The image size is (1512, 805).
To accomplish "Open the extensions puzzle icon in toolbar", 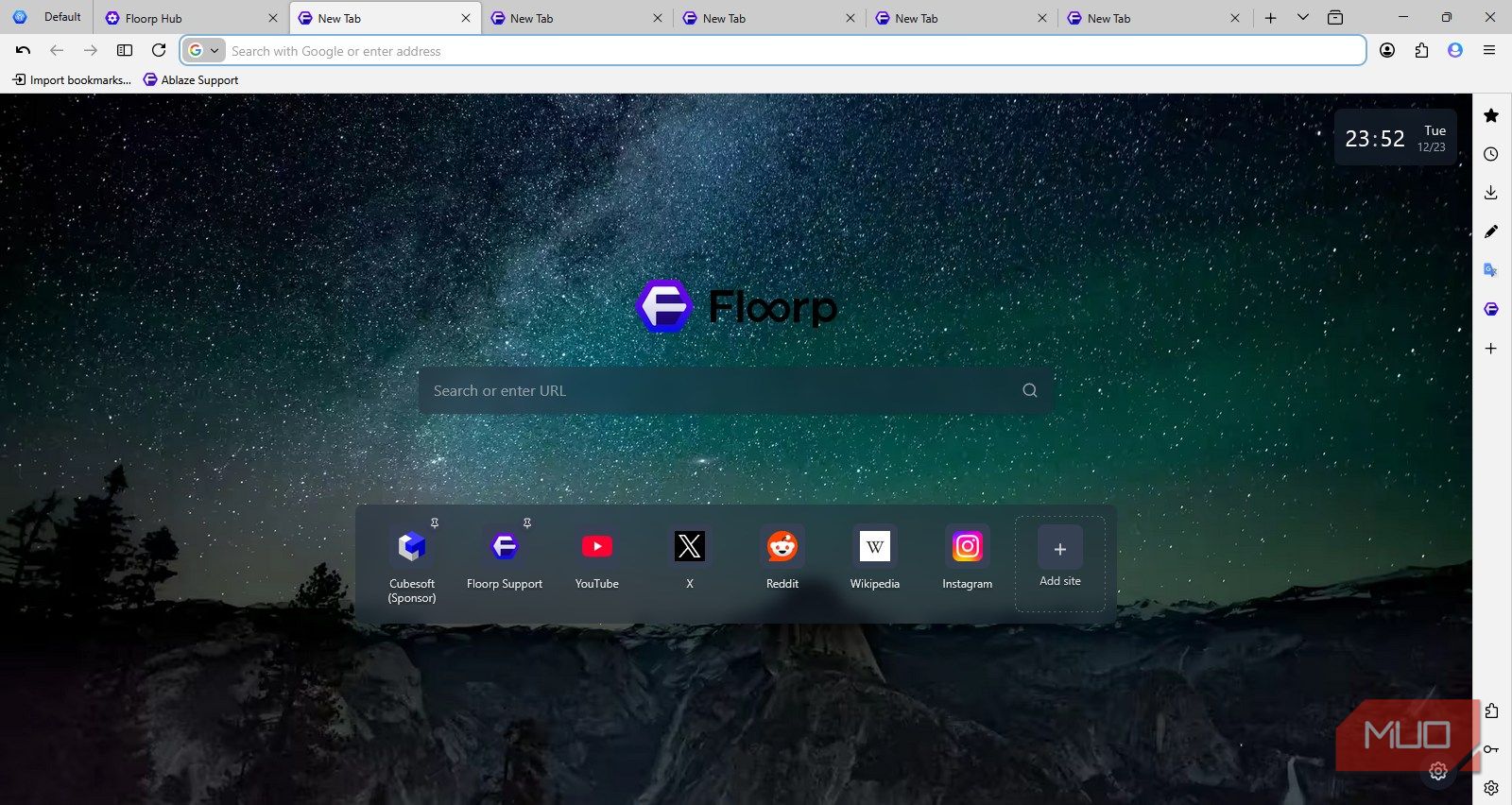I will [x=1421, y=51].
